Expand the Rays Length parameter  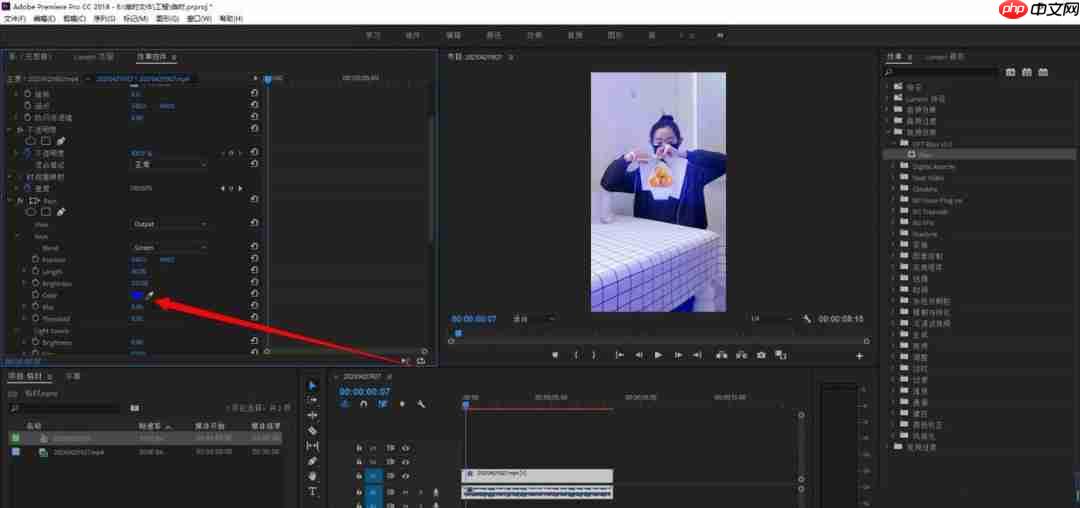[25, 271]
